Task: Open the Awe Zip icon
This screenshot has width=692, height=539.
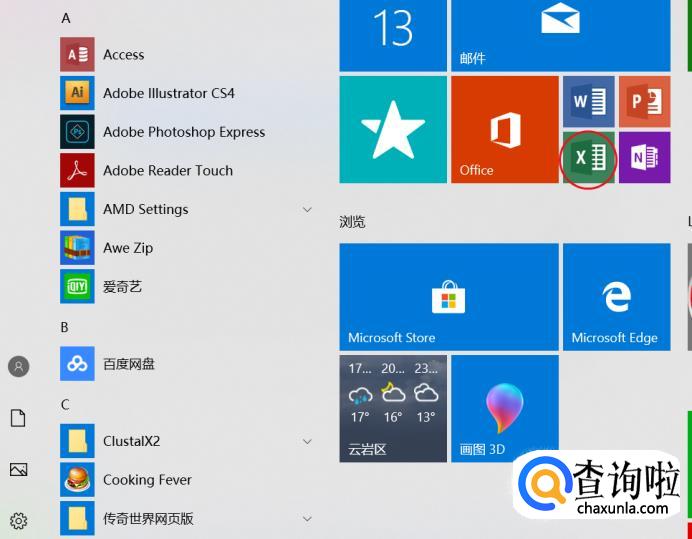Action: (77, 248)
